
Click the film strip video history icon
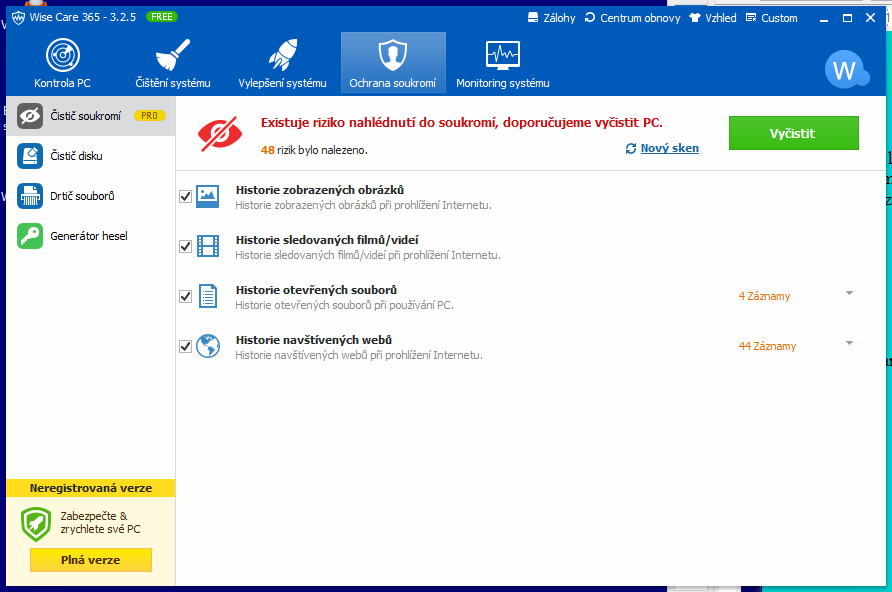(208, 246)
